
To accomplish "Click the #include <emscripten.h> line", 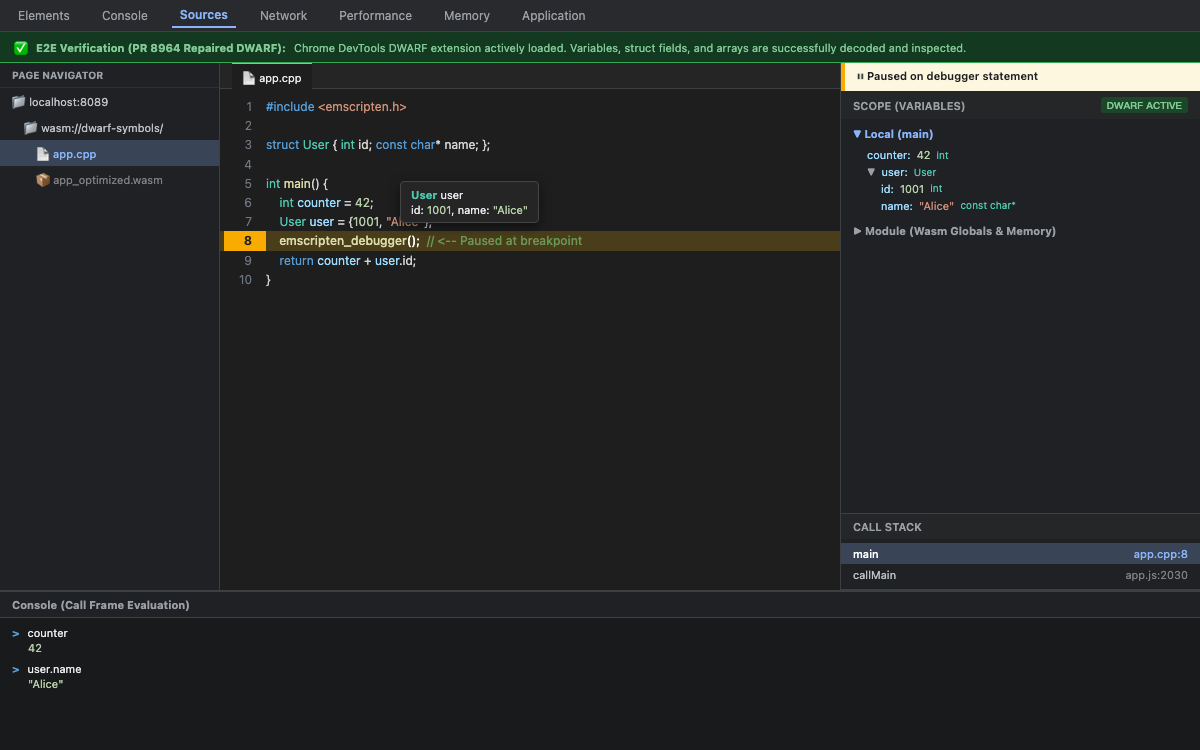I will (336, 106).
